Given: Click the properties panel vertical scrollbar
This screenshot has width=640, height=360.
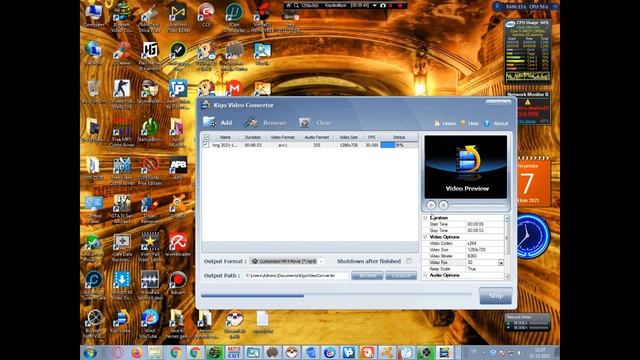Looking at the screenshot, I should [x=507, y=247].
